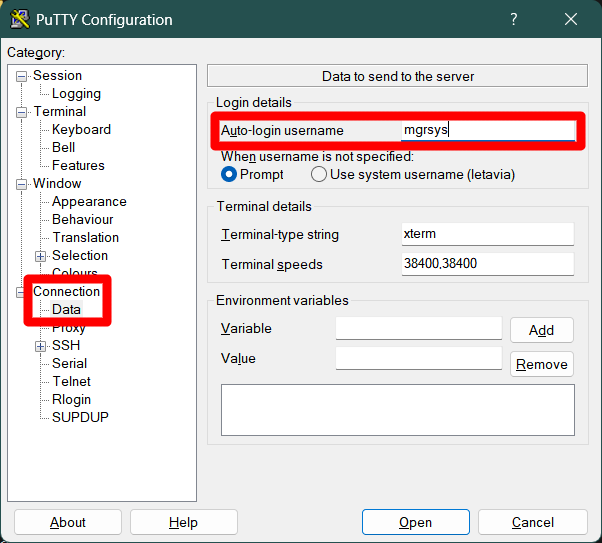Click the Help button
The image size is (602, 543).
[x=184, y=522]
